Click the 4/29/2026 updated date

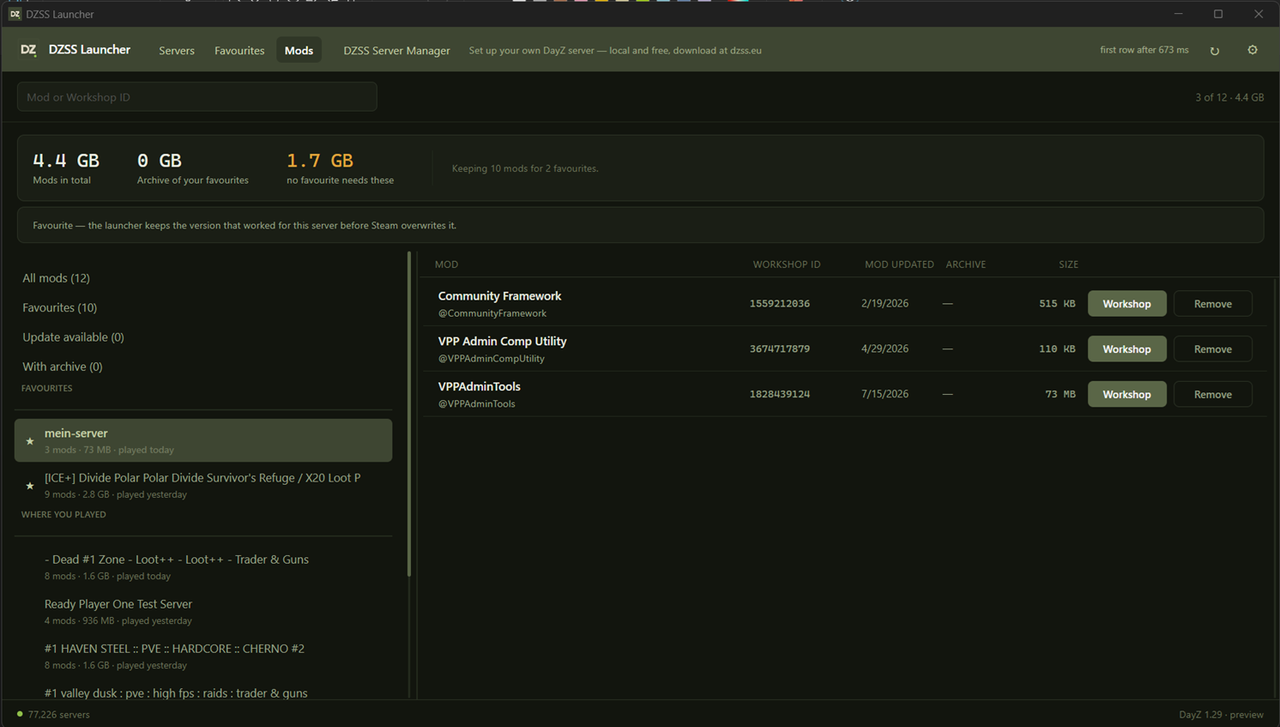coord(887,349)
